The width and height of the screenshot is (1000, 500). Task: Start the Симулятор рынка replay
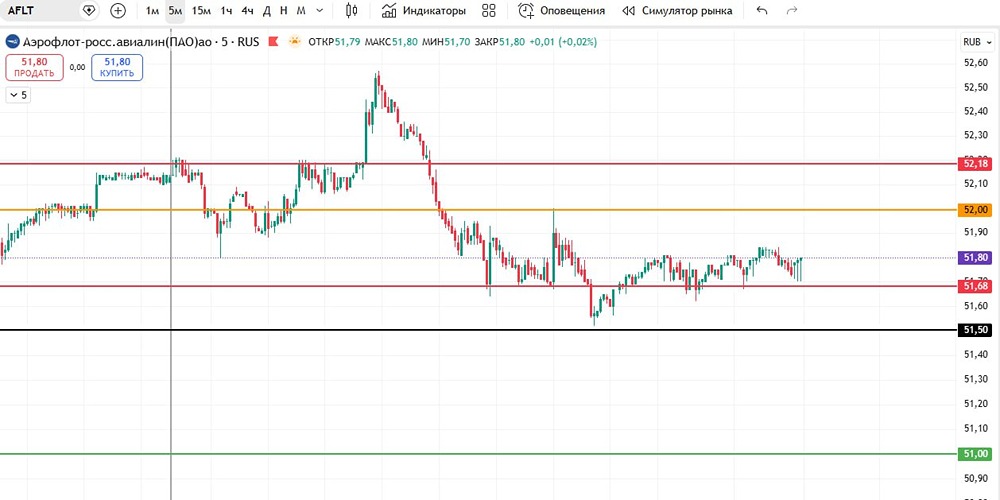(677, 11)
